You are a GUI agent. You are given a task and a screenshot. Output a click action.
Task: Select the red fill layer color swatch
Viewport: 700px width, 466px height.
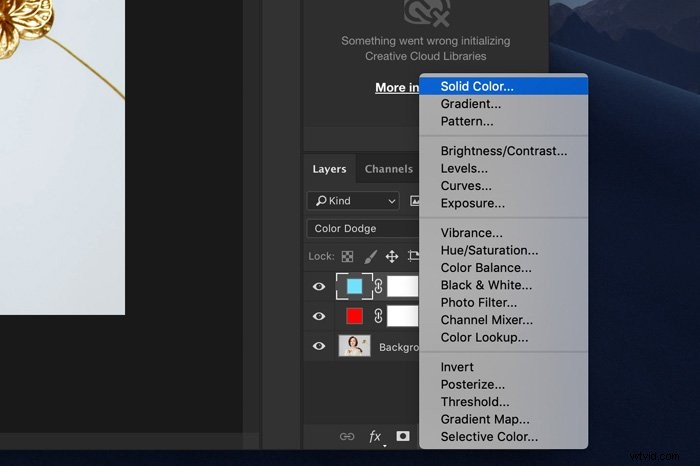click(354, 316)
